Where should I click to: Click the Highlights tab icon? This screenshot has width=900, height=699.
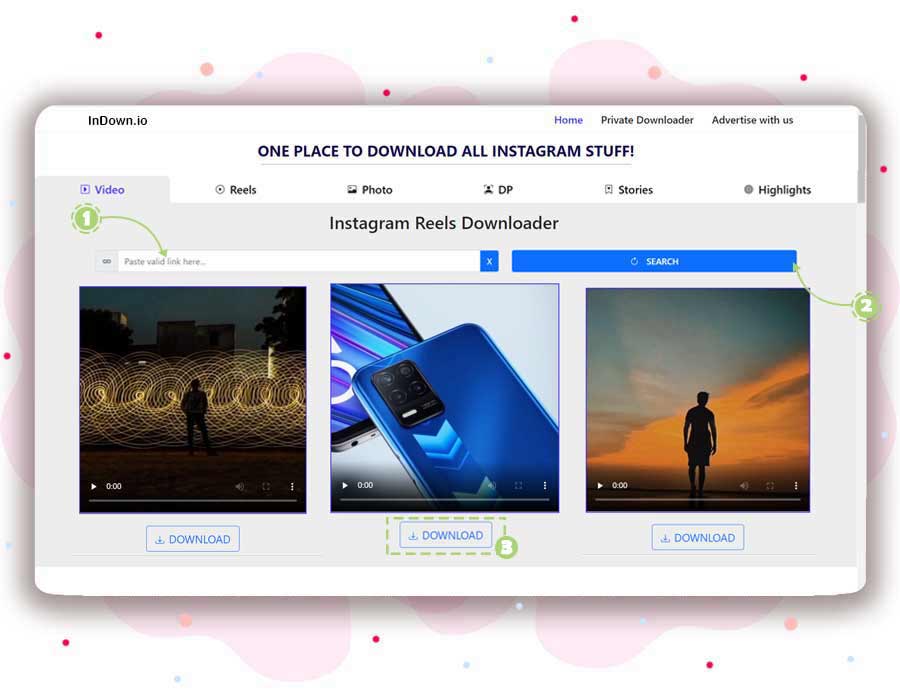(748, 190)
